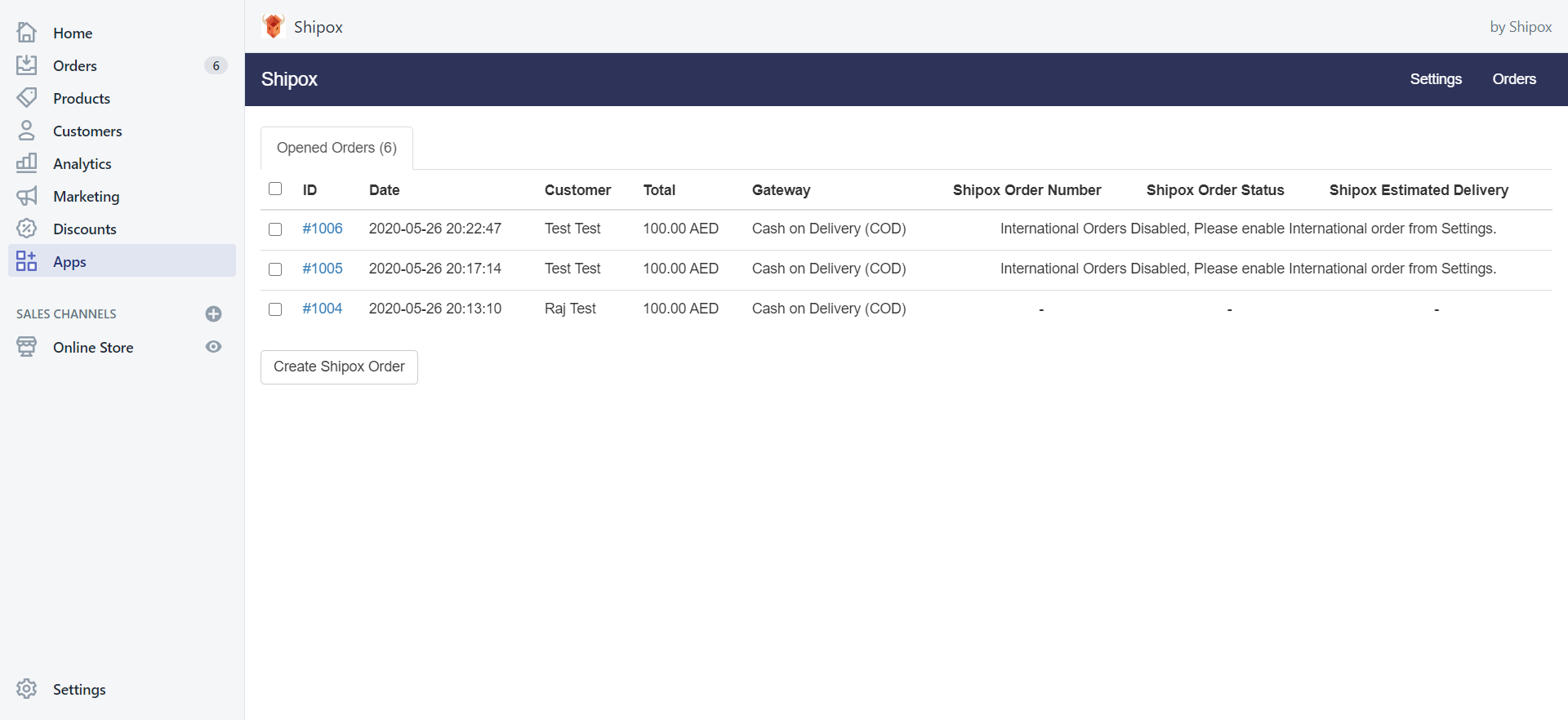Click date 2020-05-26 20:22:47
Screen dimensions: 1568x720
(x=435, y=229)
